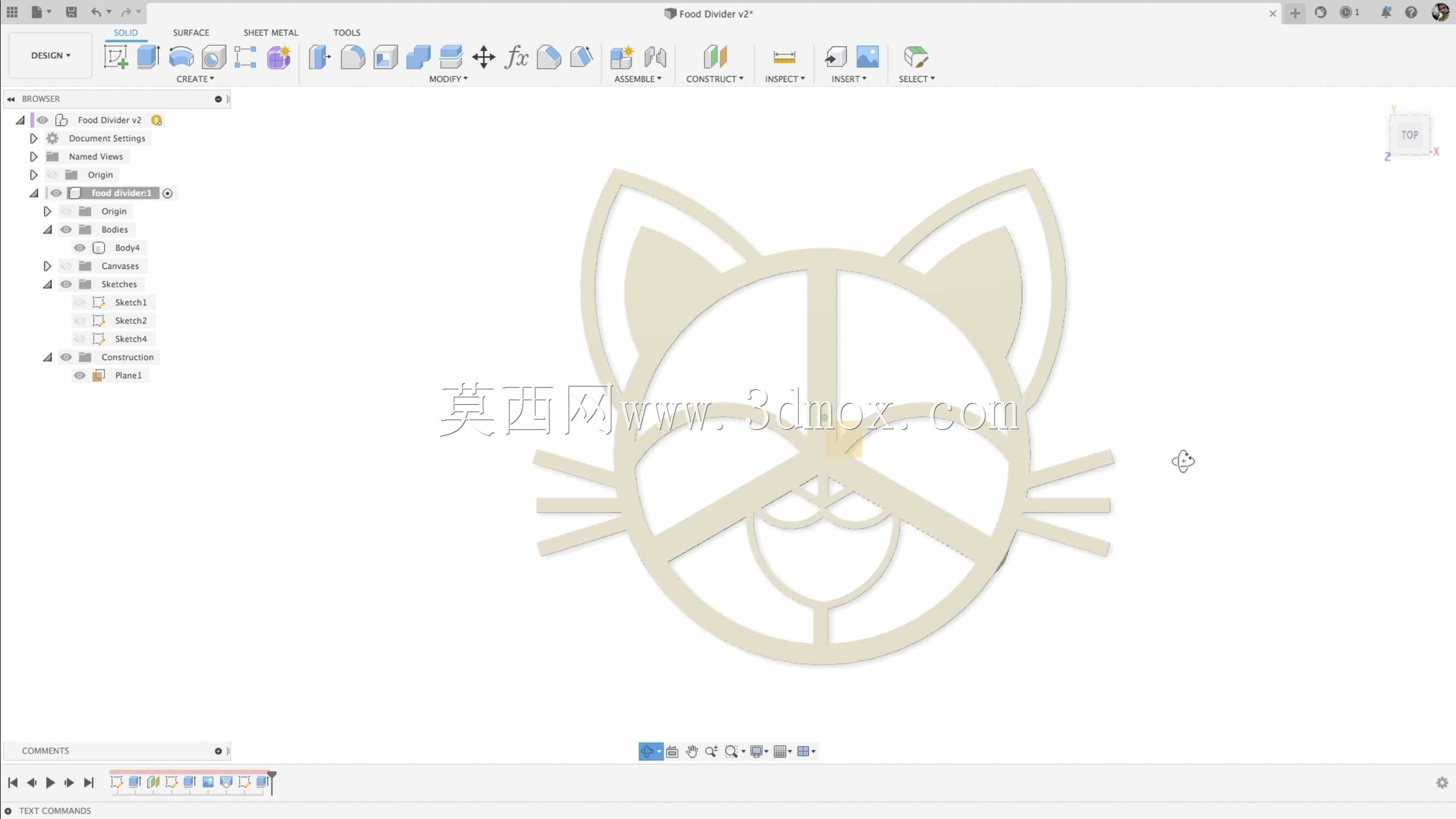1456x819 pixels.
Task: Open timeline settings gear
Action: pyautogui.click(x=1442, y=783)
